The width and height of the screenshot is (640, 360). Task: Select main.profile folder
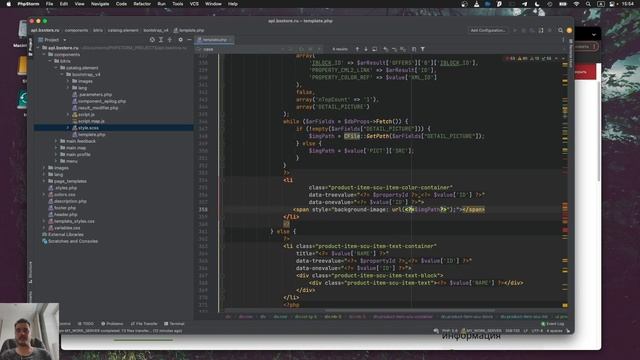click(75, 155)
